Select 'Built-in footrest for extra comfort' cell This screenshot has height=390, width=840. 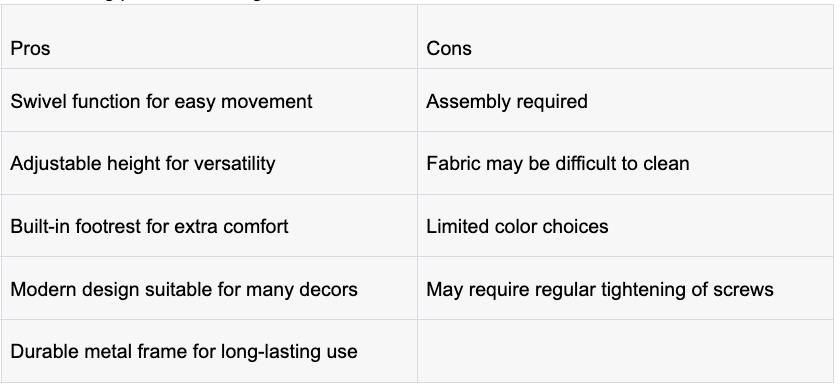(x=209, y=226)
